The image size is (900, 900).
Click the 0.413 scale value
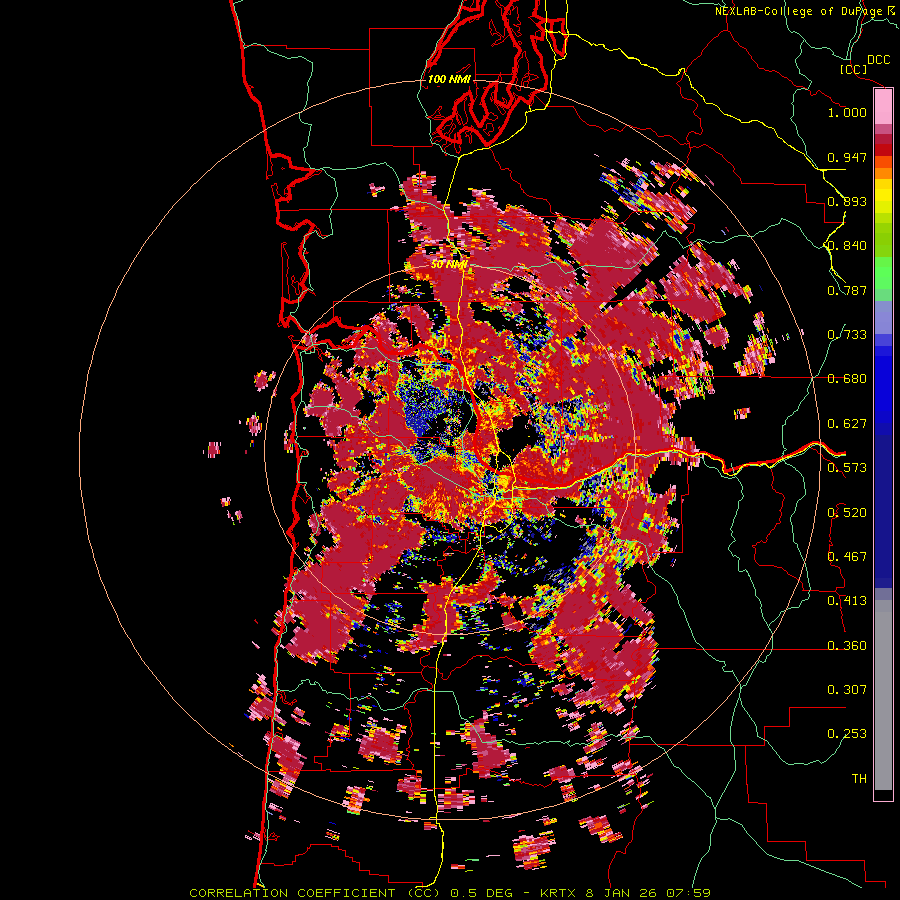pyautogui.click(x=847, y=601)
